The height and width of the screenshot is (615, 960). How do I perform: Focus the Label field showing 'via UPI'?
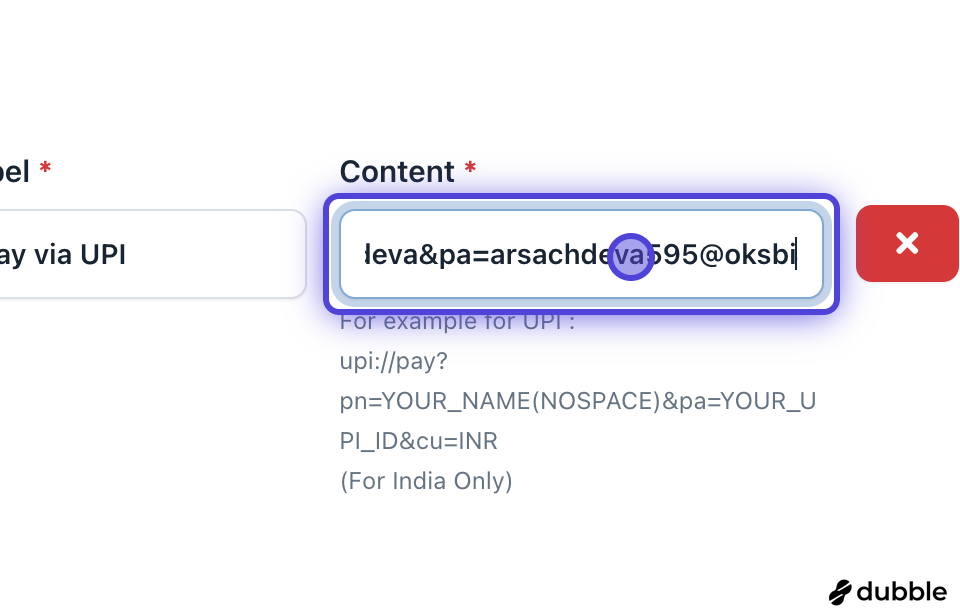pos(150,255)
